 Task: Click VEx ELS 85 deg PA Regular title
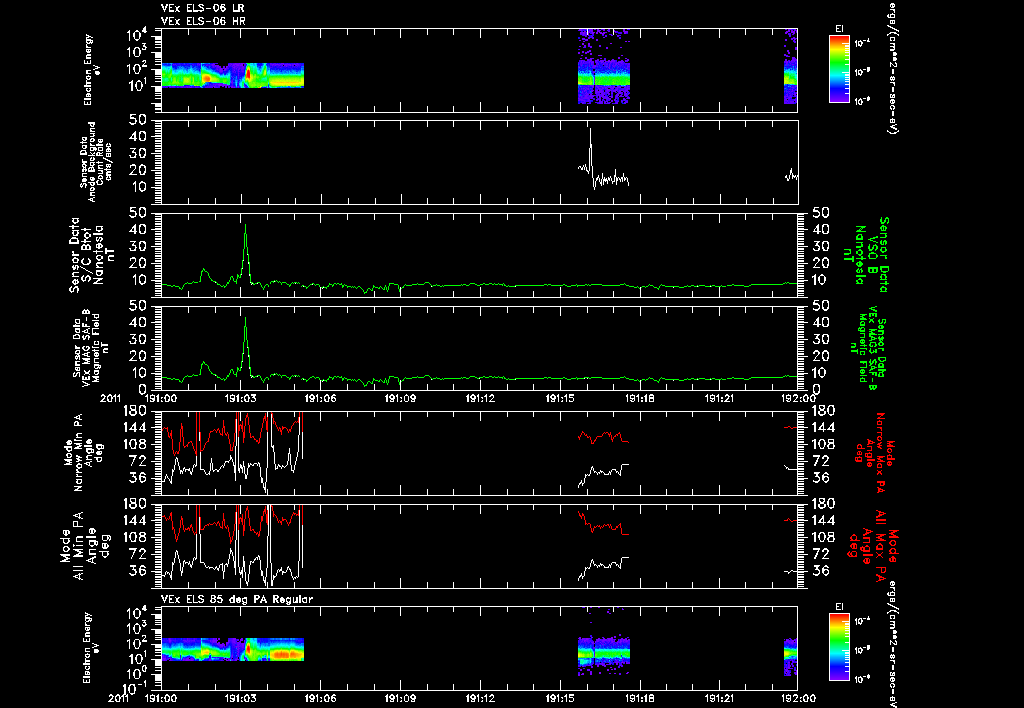click(x=237, y=599)
